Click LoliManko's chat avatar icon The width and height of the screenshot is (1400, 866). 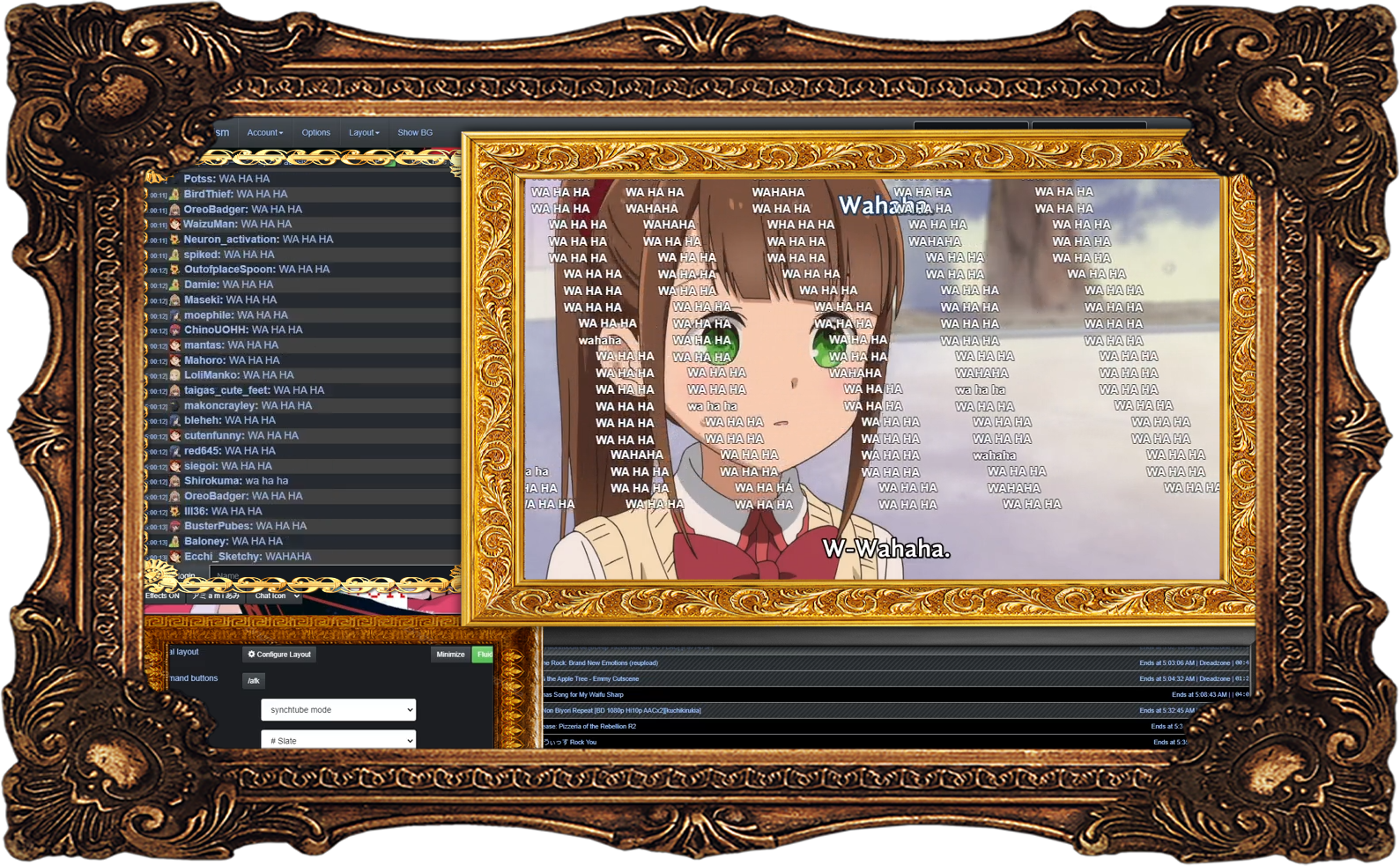click(174, 375)
